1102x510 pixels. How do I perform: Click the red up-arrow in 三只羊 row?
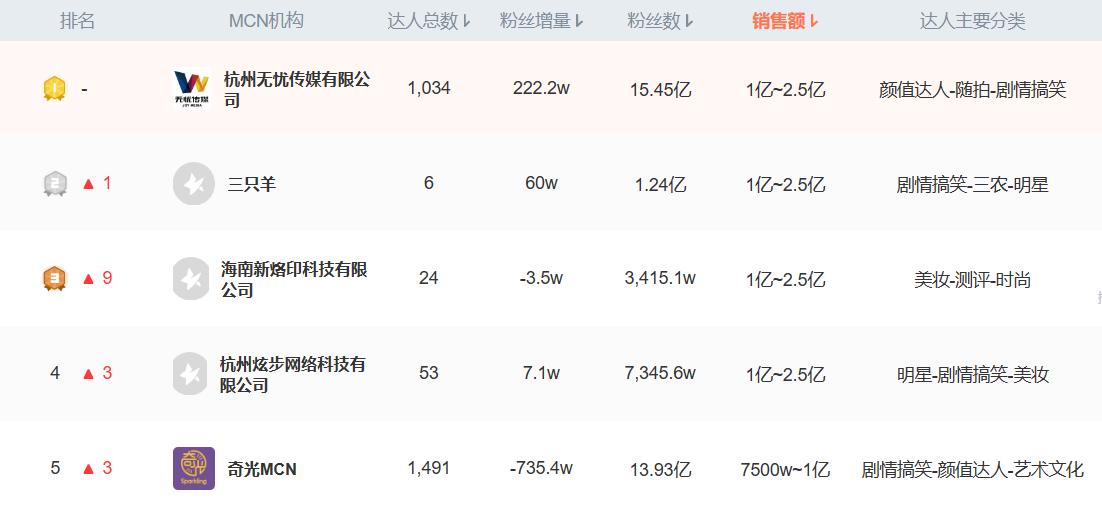88,184
